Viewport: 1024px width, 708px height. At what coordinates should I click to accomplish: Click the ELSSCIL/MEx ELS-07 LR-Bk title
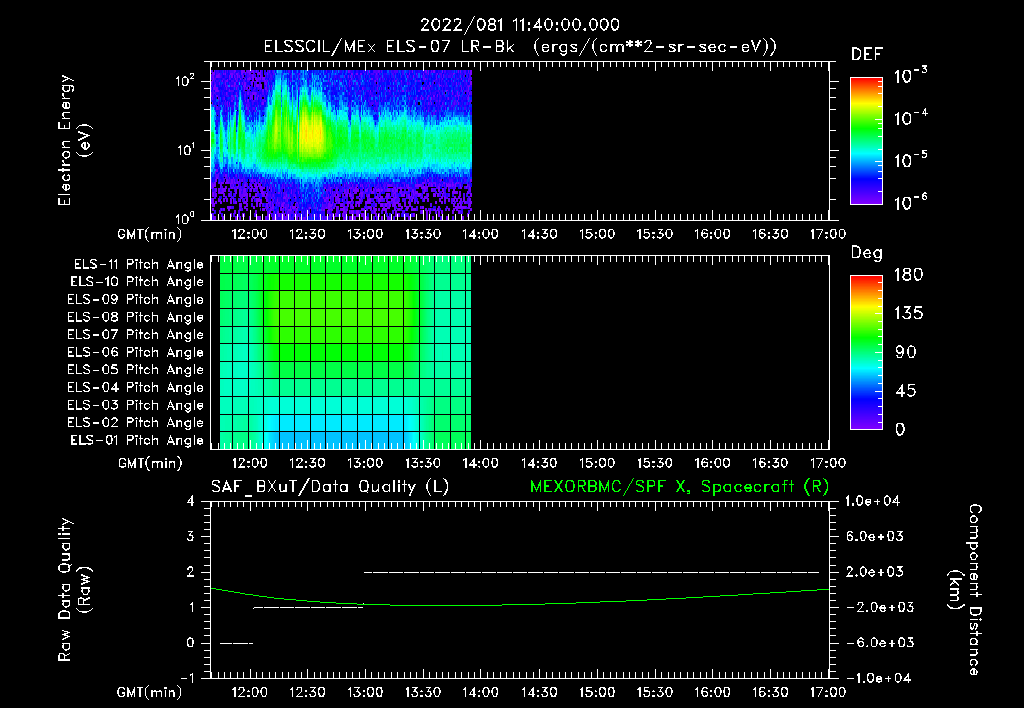[x=389, y=47]
